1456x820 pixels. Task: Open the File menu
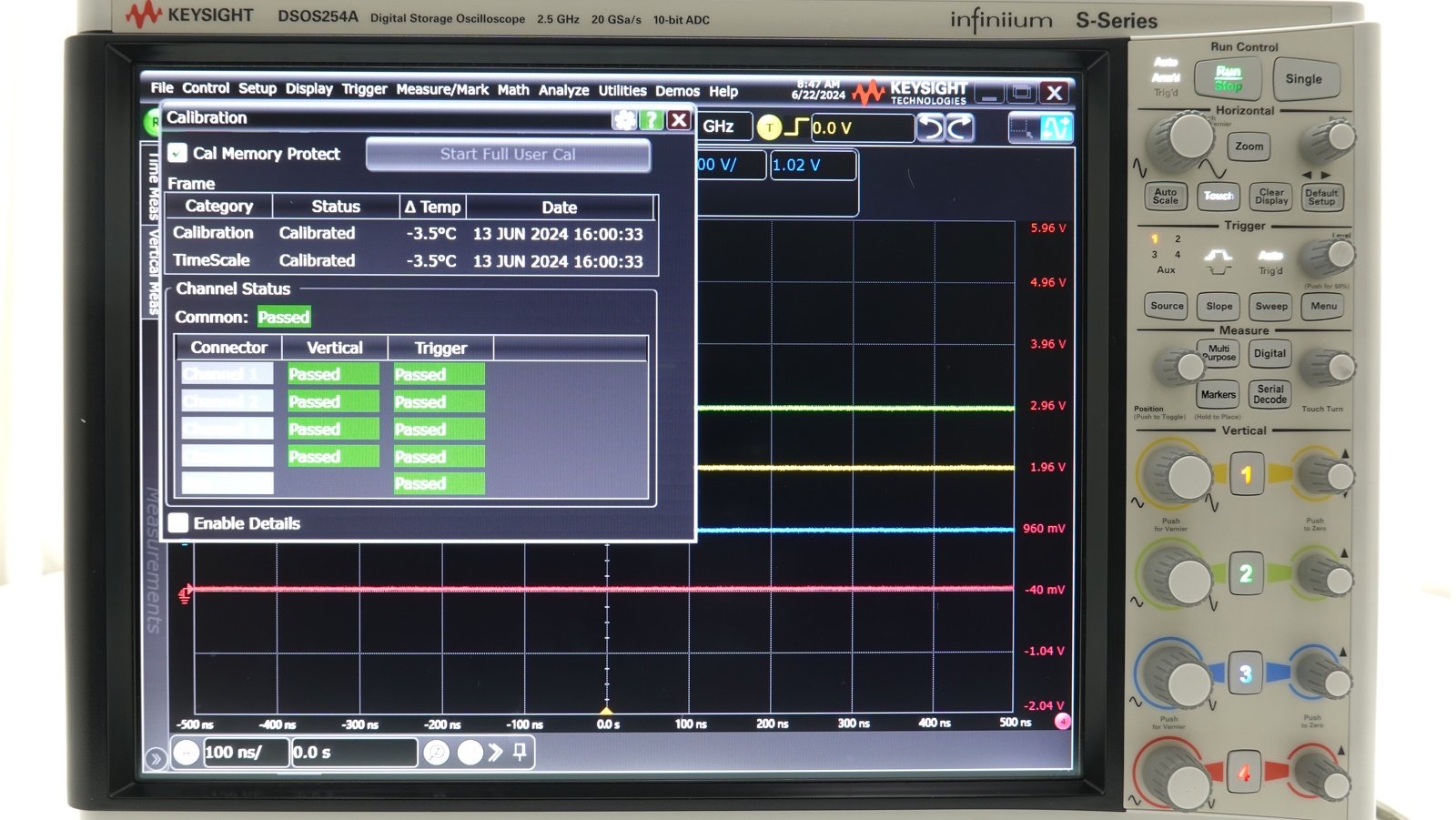pos(162,88)
